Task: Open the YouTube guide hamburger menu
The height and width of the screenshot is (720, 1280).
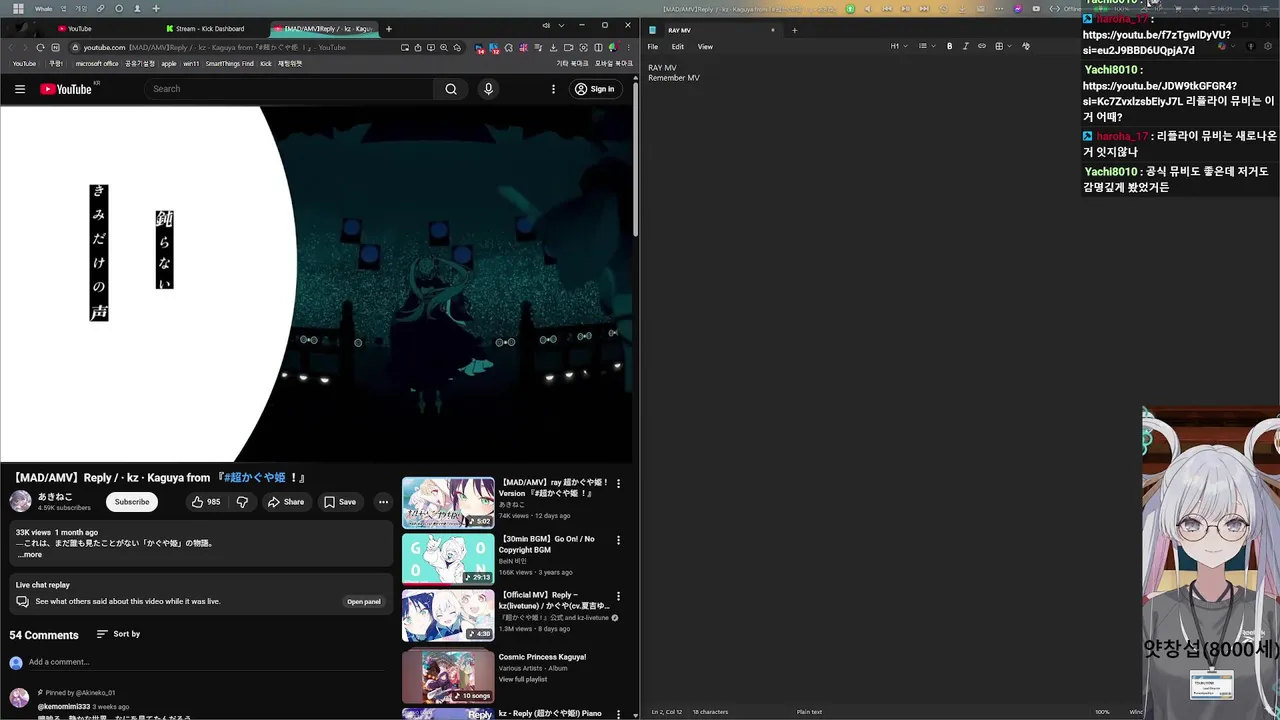Action: [19, 89]
